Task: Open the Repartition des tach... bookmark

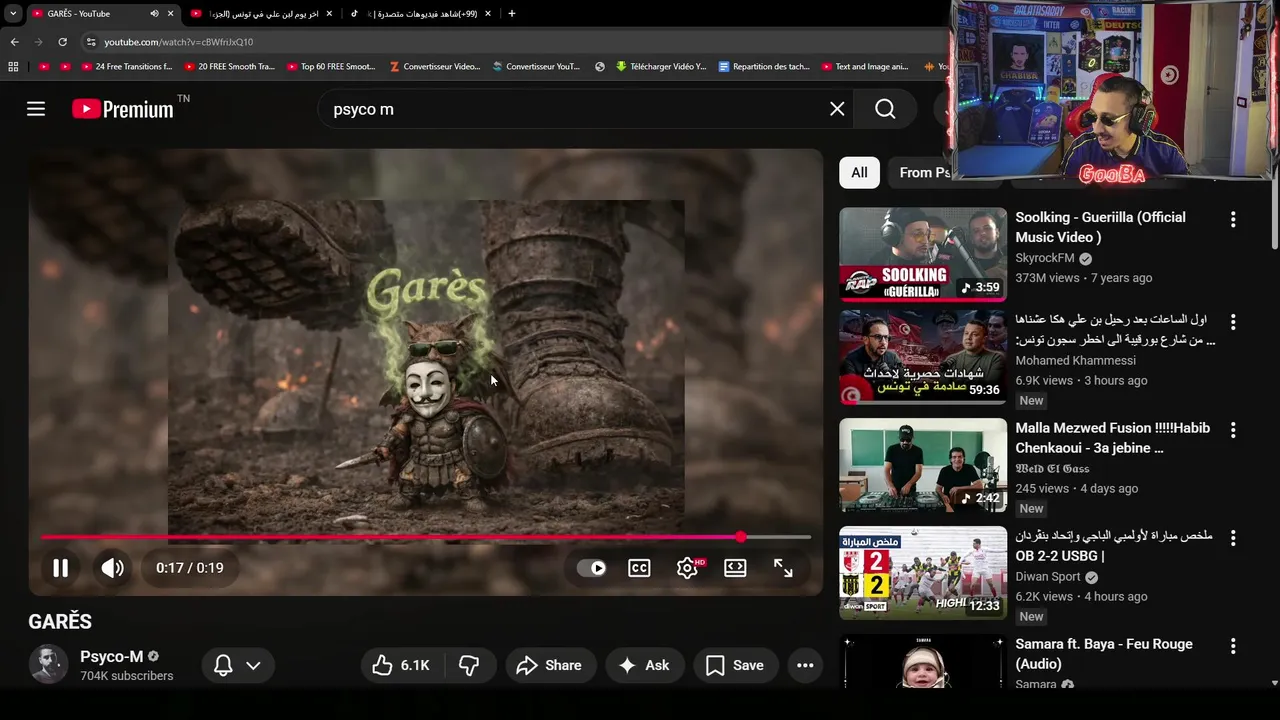Action: pos(764,67)
